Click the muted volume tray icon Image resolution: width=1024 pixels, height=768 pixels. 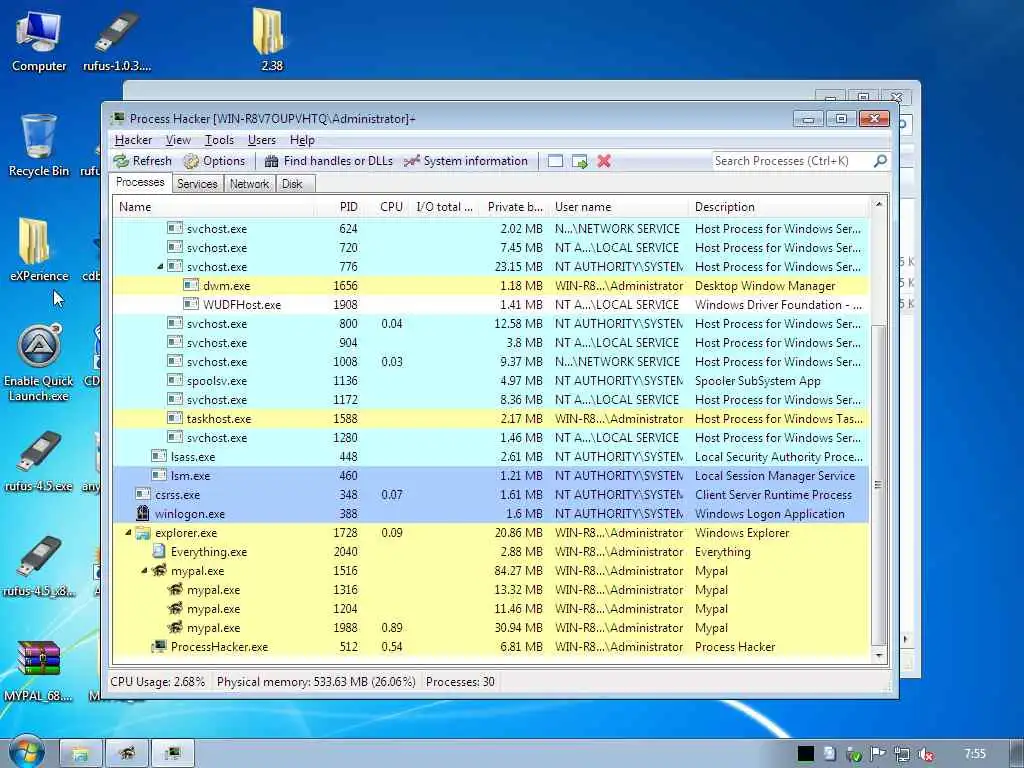coord(926,754)
